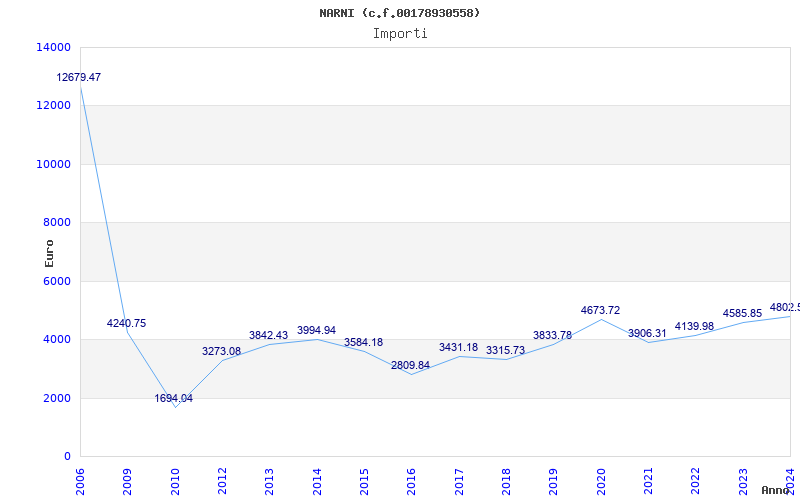The image size is (800, 500).
Task: Select the y-axis value 12000
Action: (54, 106)
